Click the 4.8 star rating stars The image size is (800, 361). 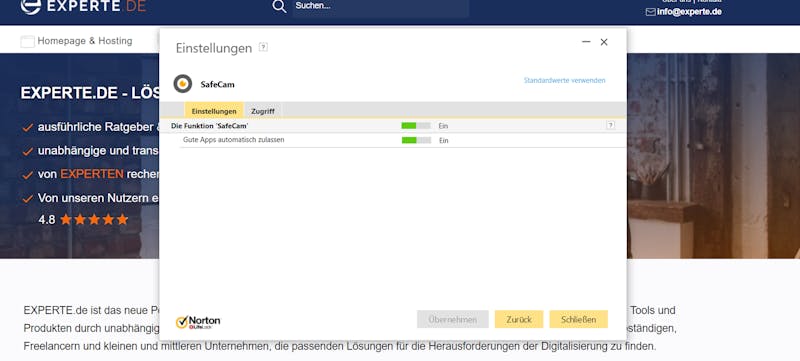point(94,220)
